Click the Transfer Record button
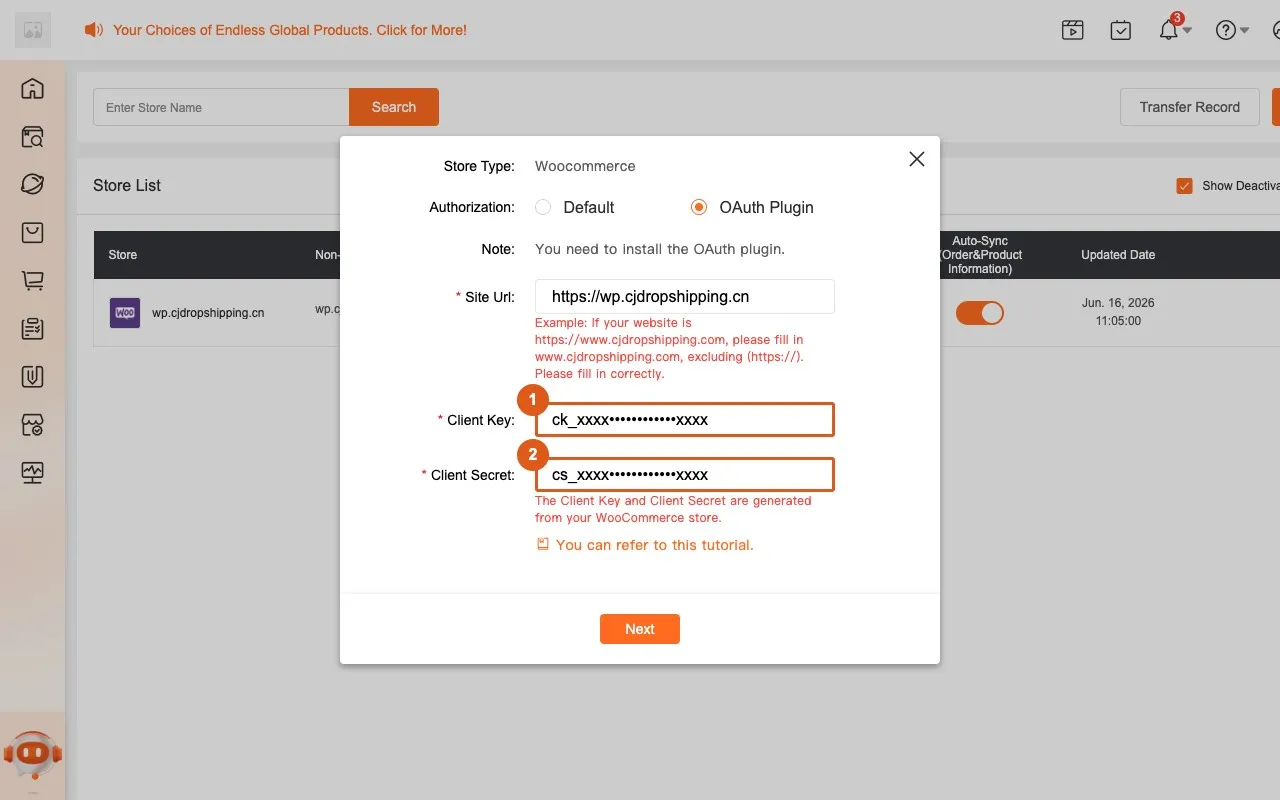Viewport: 1280px width, 800px height. [1190, 107]
